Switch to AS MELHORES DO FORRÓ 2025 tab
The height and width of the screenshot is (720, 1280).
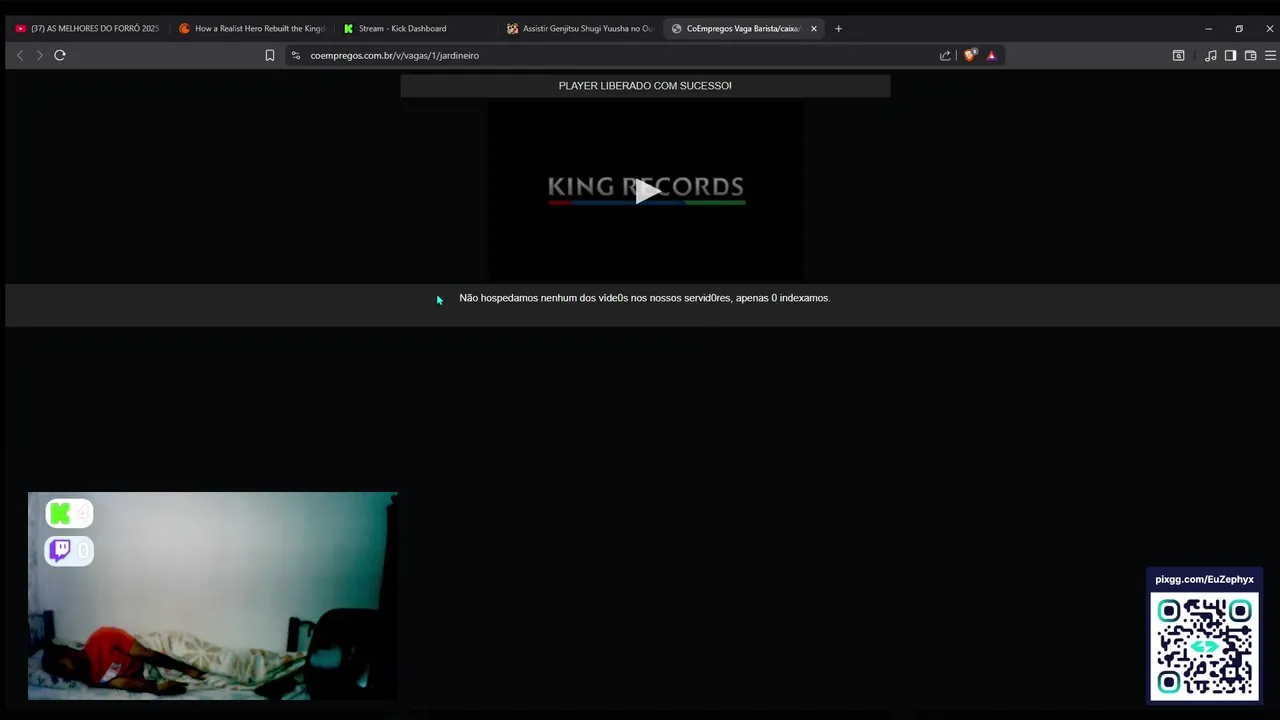coord(87,28)
